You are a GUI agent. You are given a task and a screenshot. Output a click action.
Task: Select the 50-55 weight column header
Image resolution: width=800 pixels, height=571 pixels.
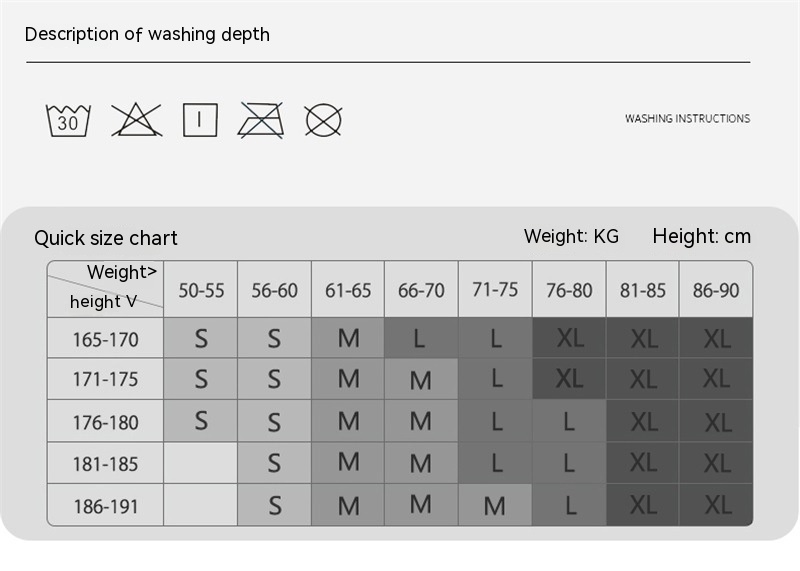(201, 289)
